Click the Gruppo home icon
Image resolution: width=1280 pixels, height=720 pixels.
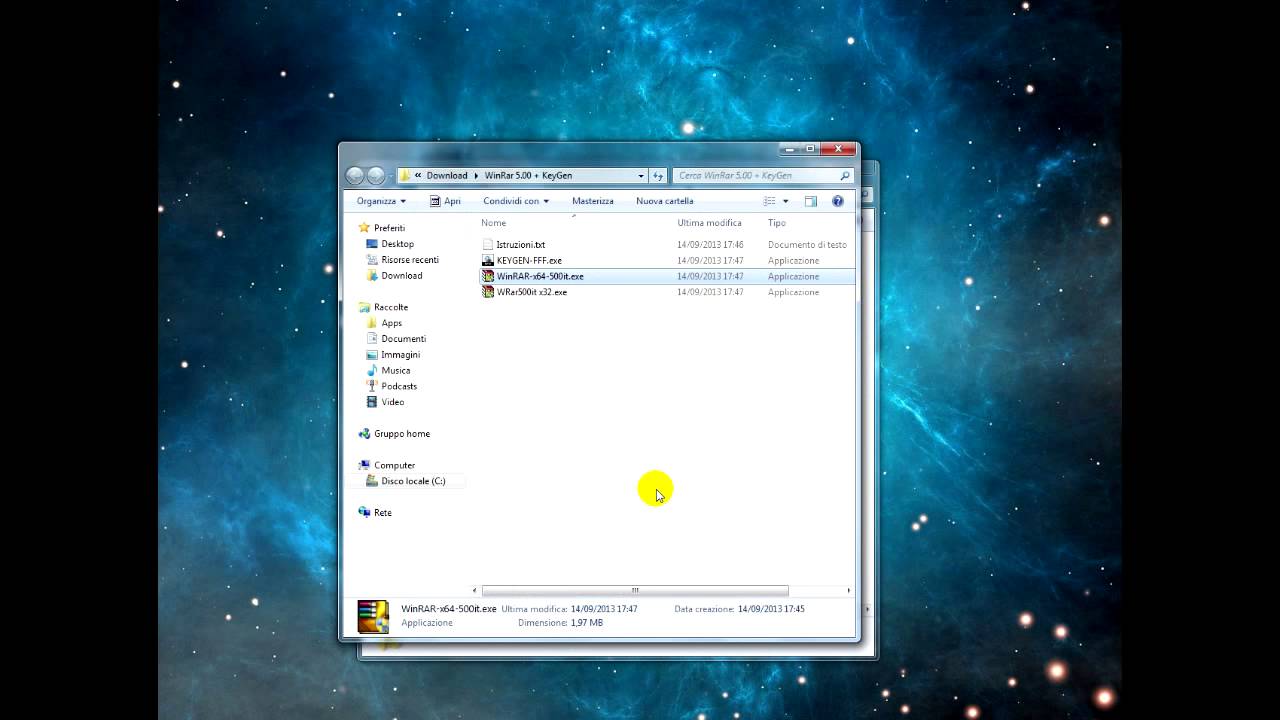[x=365, y=434]
